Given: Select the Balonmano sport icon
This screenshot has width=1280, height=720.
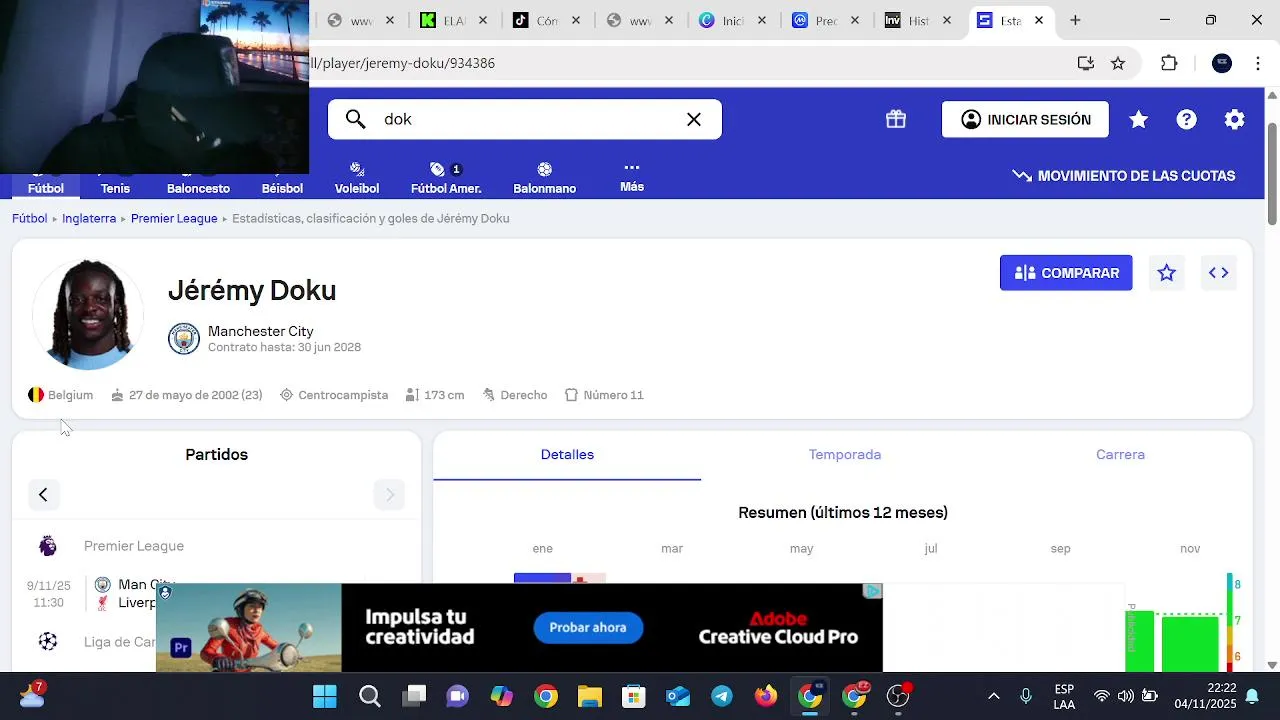Looking at the screenshot, I should pos(544,169).
